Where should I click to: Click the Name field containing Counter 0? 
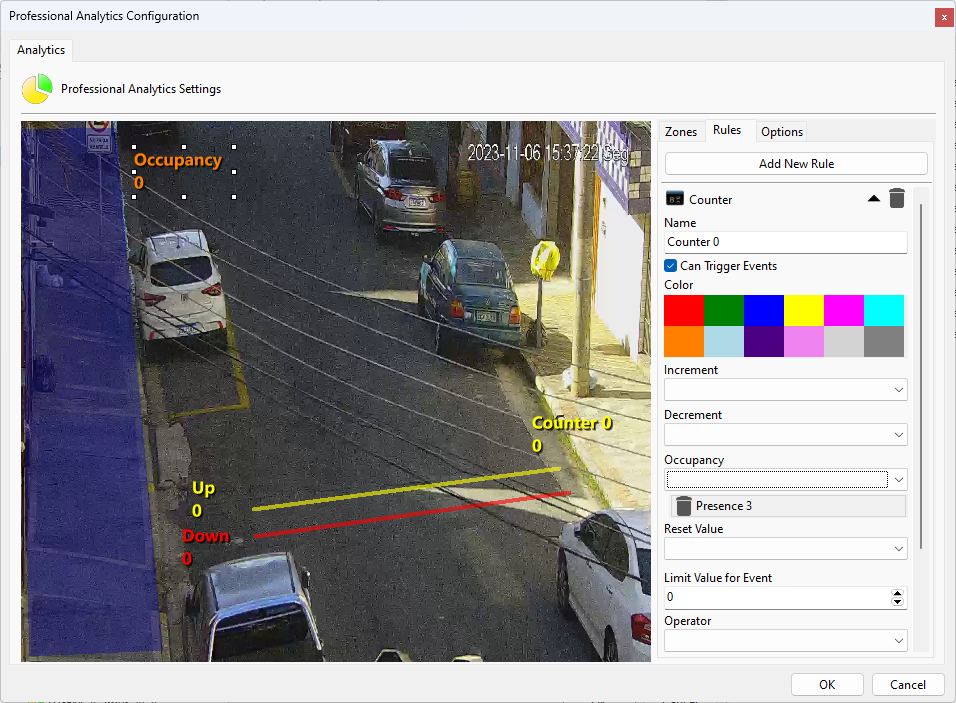(785, 242)
